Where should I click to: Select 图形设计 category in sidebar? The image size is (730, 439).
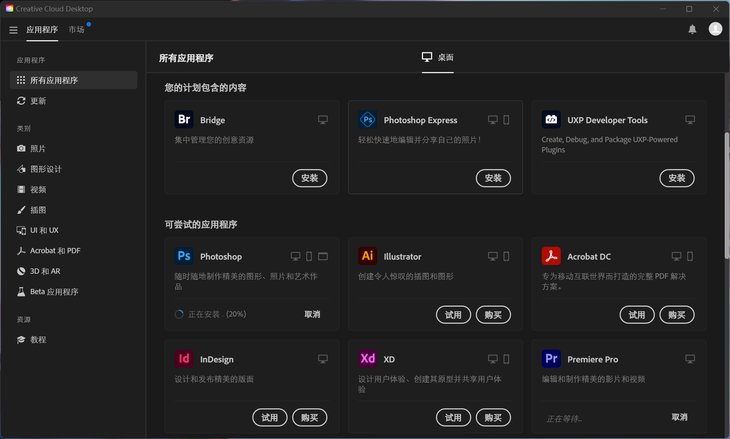click(45, 169)
